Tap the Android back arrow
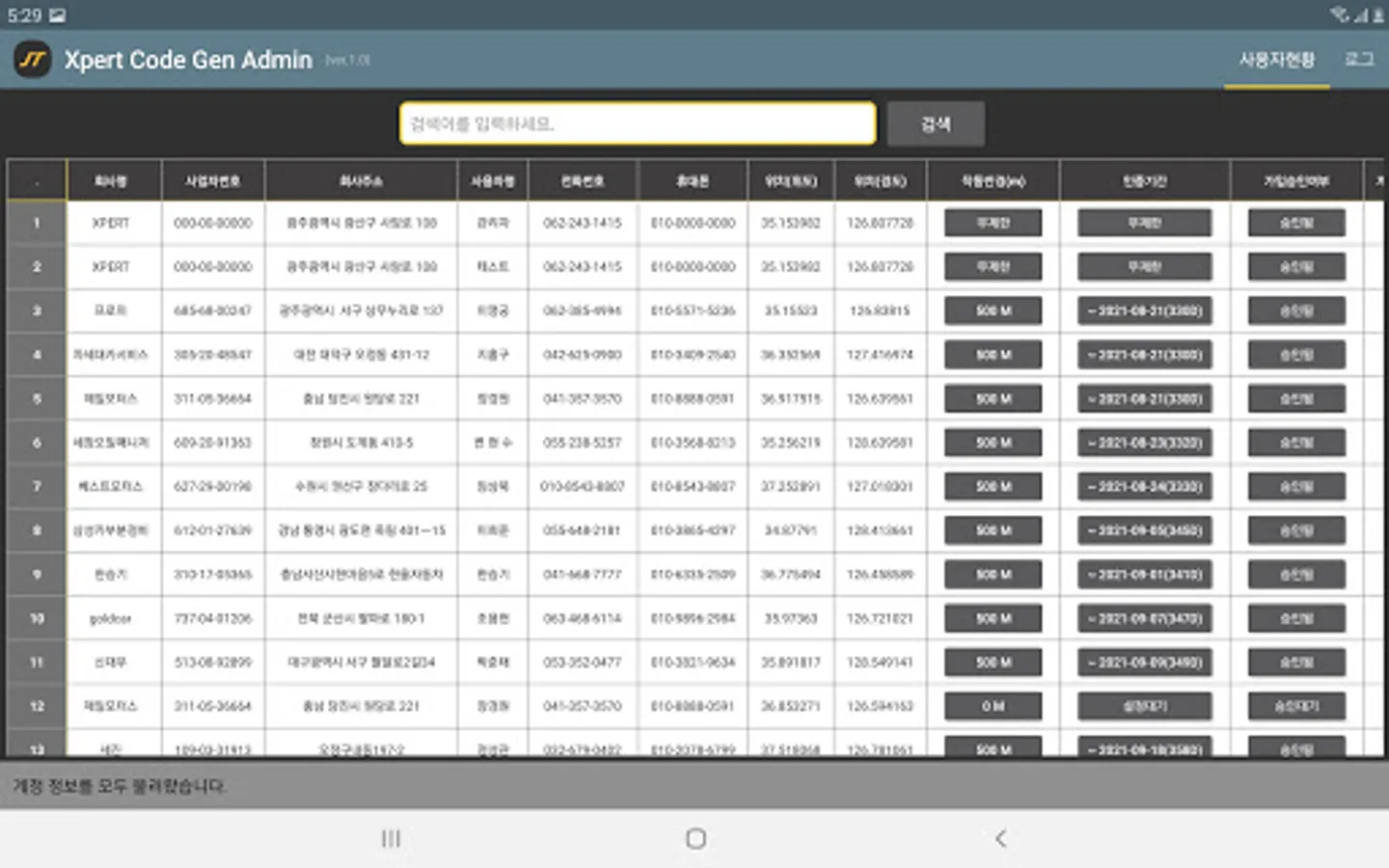 coord(1000,838)
